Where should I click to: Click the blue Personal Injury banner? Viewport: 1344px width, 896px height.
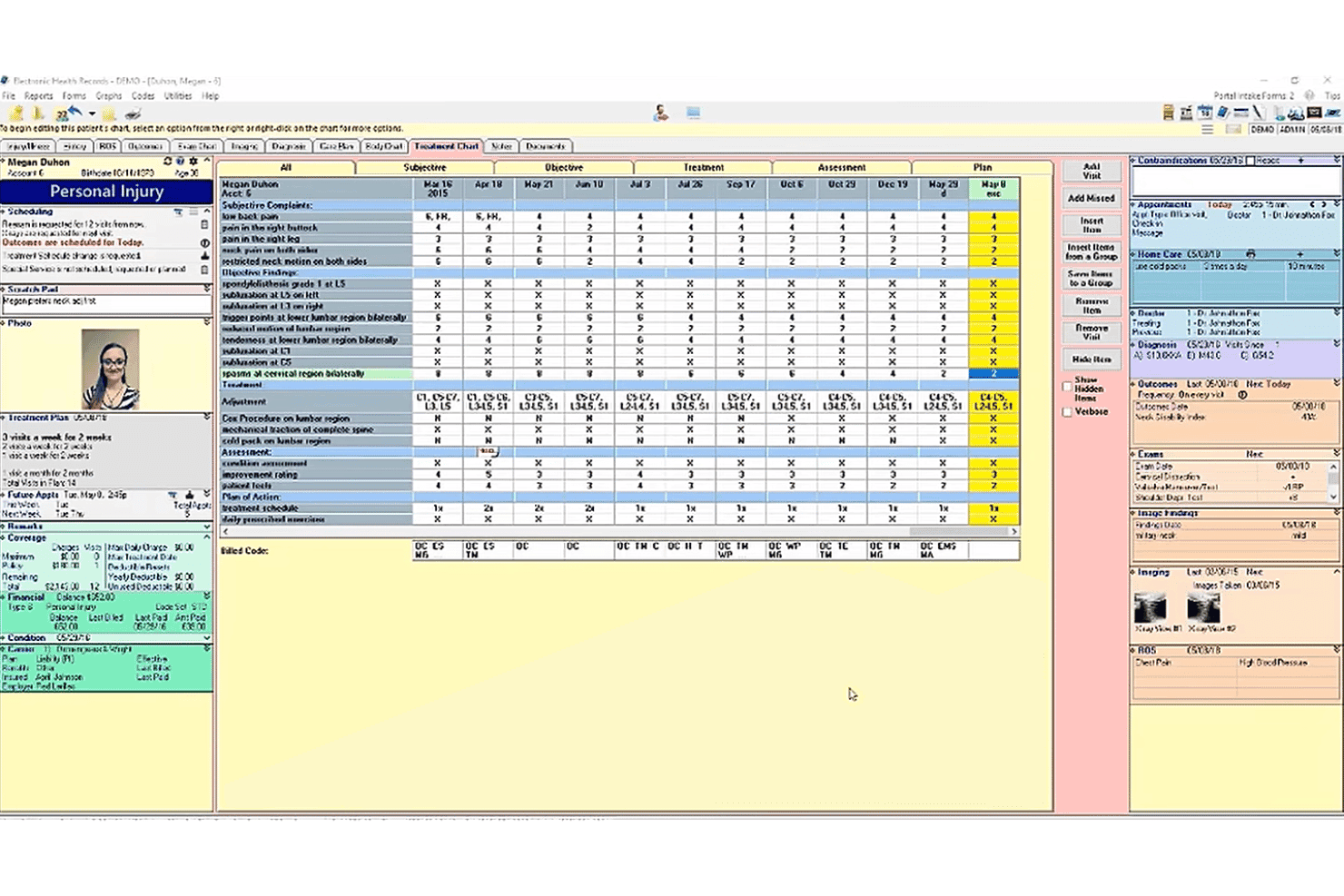tap(106, 192)
